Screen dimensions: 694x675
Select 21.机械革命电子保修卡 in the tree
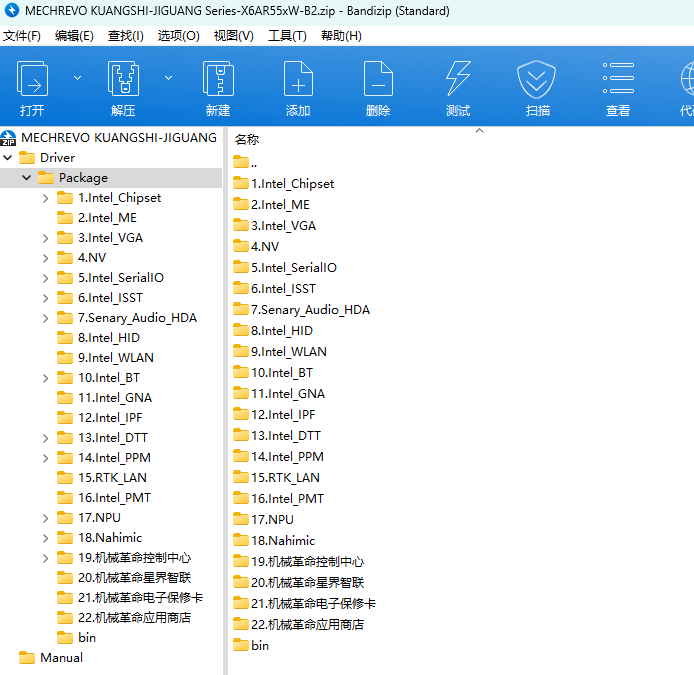(x=130, y=598)
